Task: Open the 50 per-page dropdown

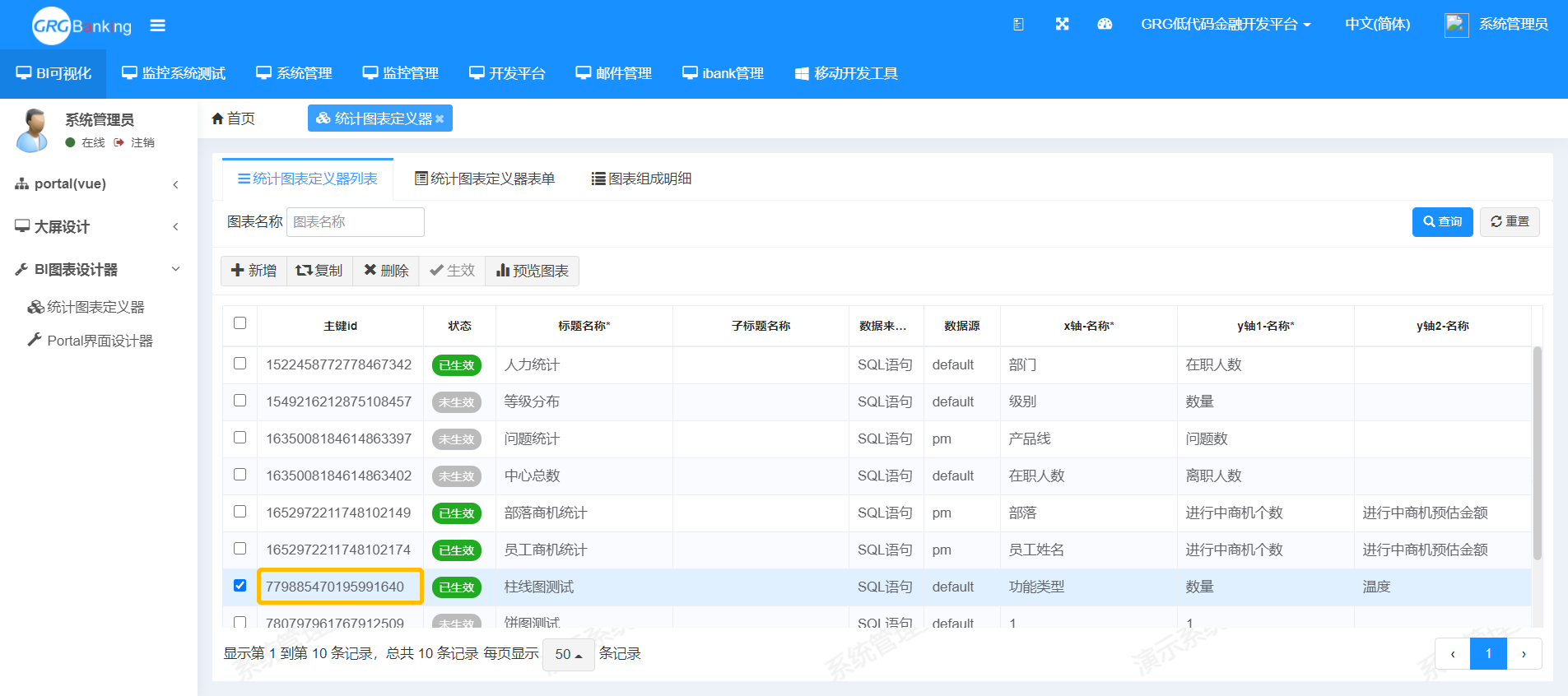Action: [x=569, y=654]
